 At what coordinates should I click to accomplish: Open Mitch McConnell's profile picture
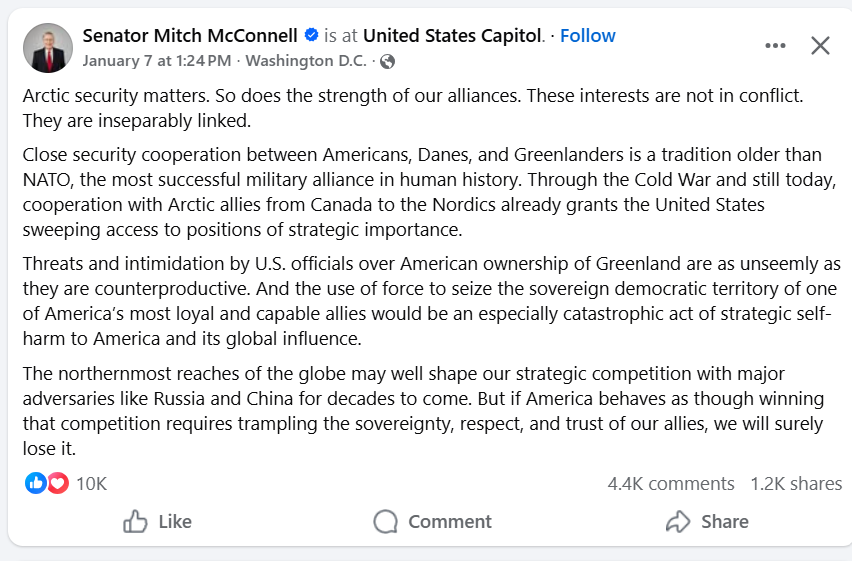pos(47,48)
